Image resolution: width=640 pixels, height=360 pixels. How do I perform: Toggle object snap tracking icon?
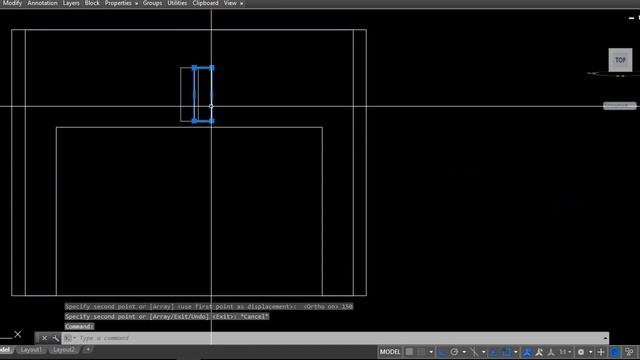click(493, 352)
